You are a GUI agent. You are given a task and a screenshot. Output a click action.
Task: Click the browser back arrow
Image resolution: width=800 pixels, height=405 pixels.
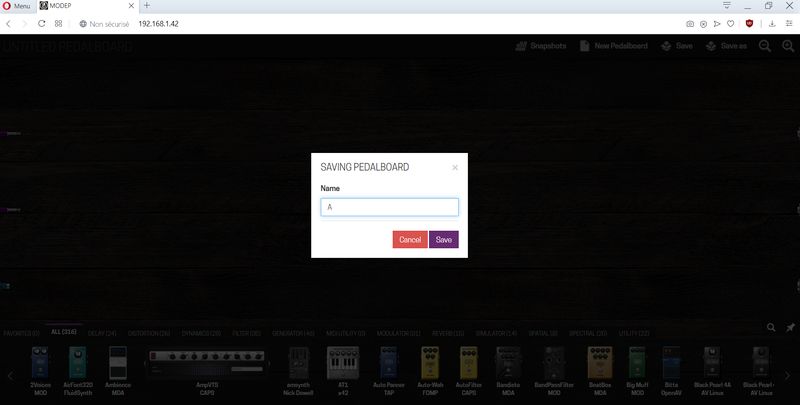9,23
